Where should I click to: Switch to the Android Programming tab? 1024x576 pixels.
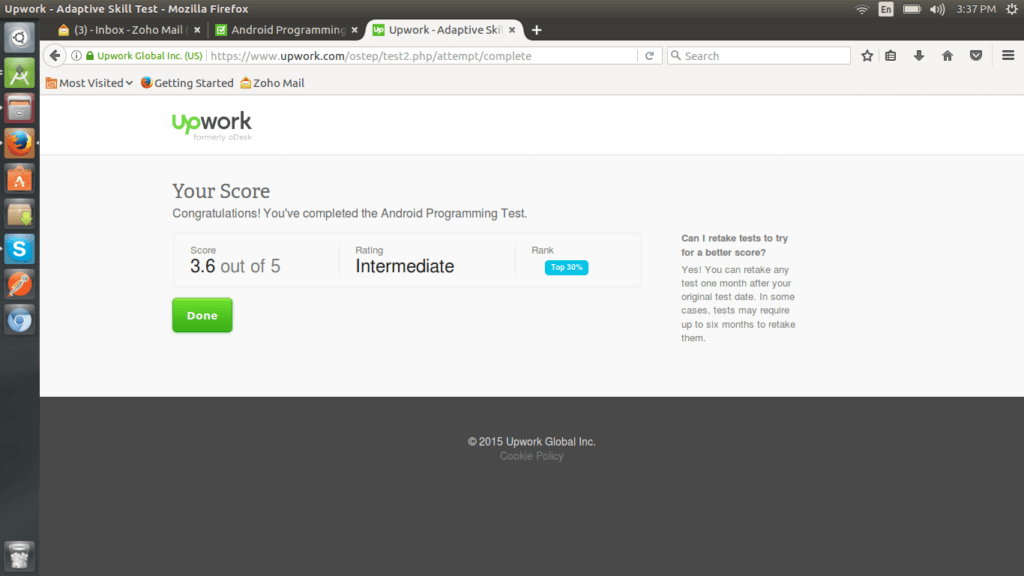click(x=287, y=30)
